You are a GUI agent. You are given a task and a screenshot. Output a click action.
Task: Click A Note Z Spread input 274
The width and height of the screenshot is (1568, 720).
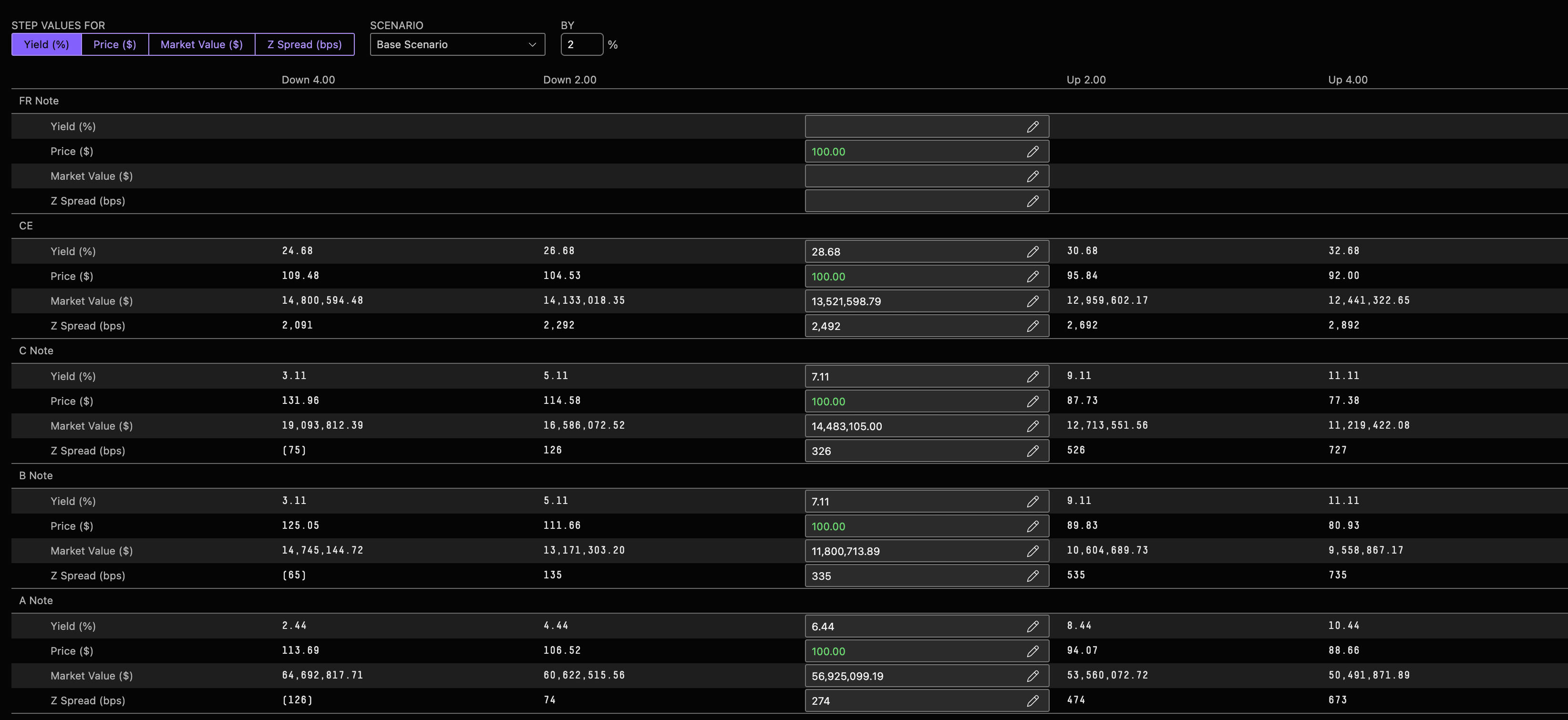tap(927, 700)
